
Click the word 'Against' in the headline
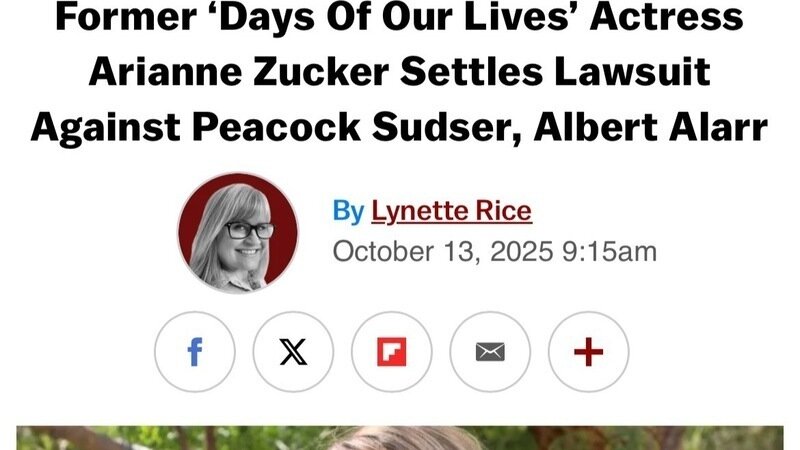tap(105, 128)
